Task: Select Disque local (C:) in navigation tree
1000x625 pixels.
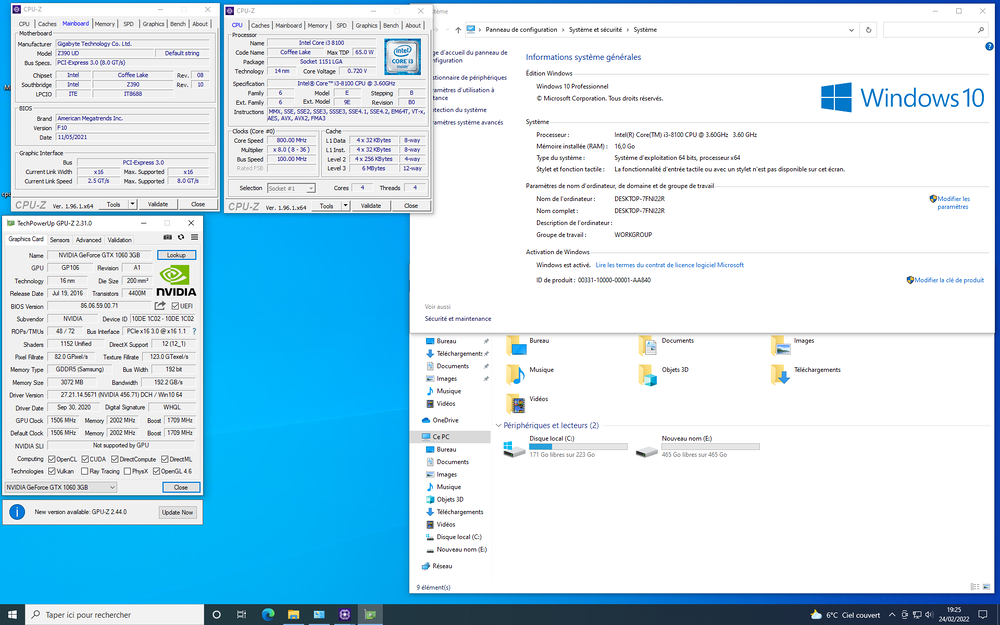Action: (x=459, y=537)
